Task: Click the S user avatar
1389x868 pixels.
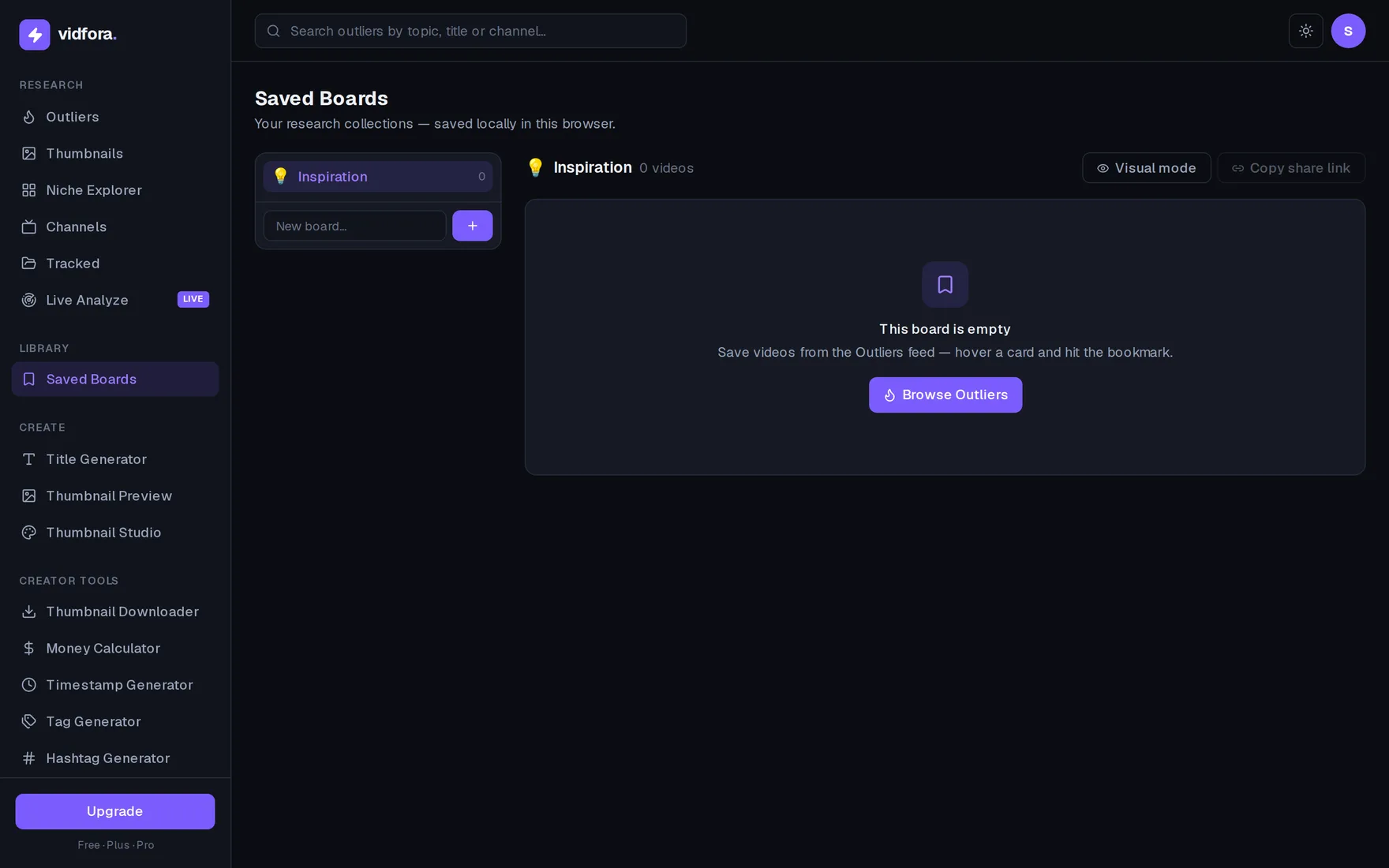Action: coord(1348,31)
